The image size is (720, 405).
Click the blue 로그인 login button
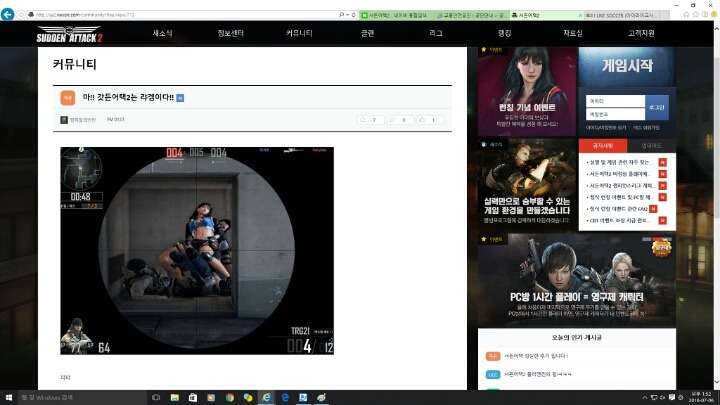click(x=657, y=107)
